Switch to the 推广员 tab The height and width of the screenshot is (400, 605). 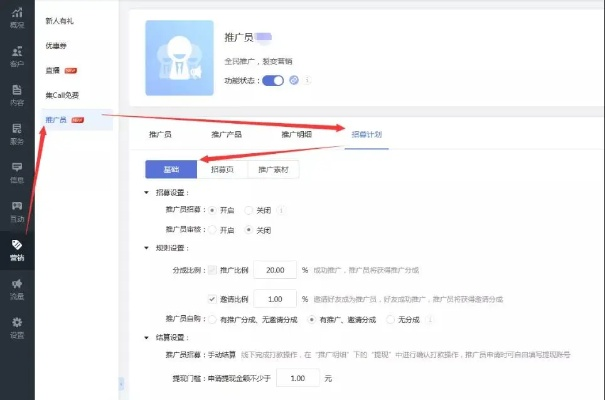pos(160,134)
